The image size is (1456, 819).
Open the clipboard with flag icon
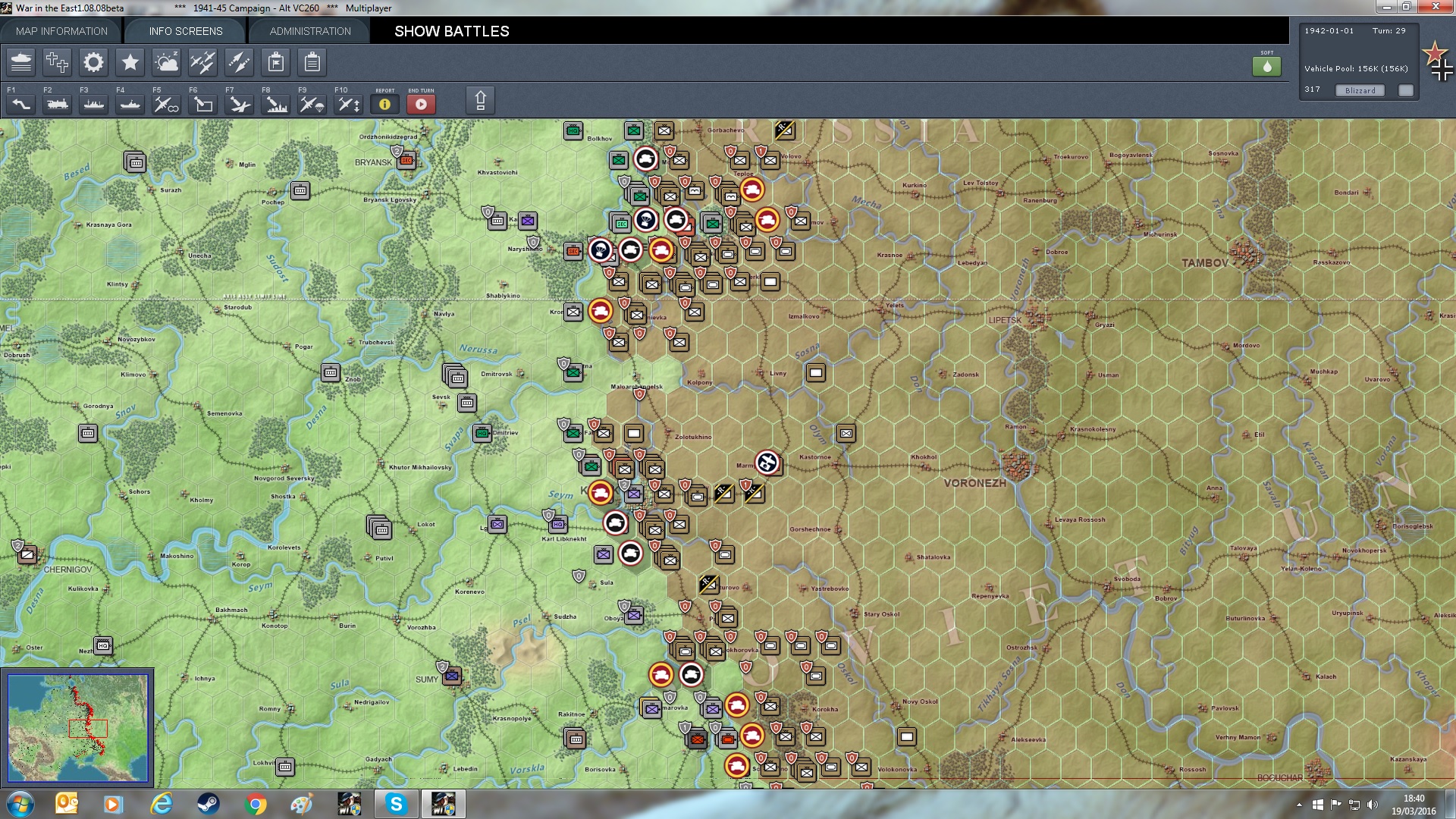tap(276, 62)
